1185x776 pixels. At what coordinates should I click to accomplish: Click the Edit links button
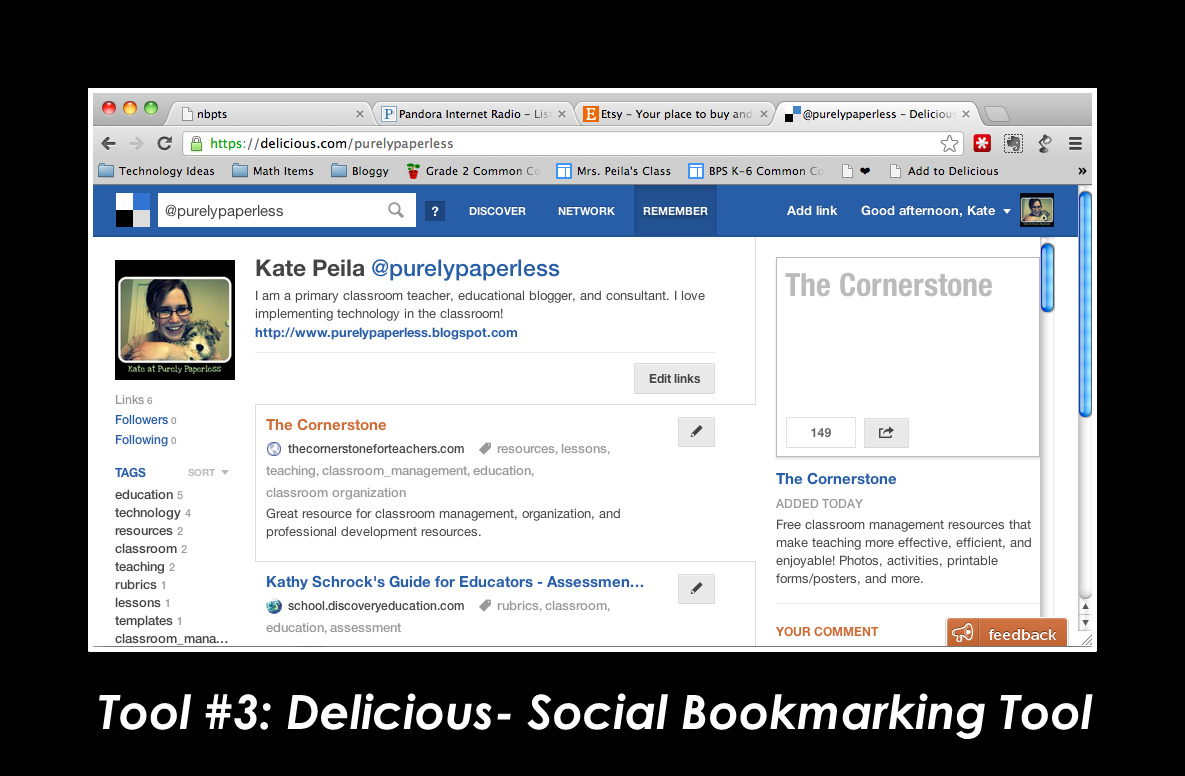[674, 379]
